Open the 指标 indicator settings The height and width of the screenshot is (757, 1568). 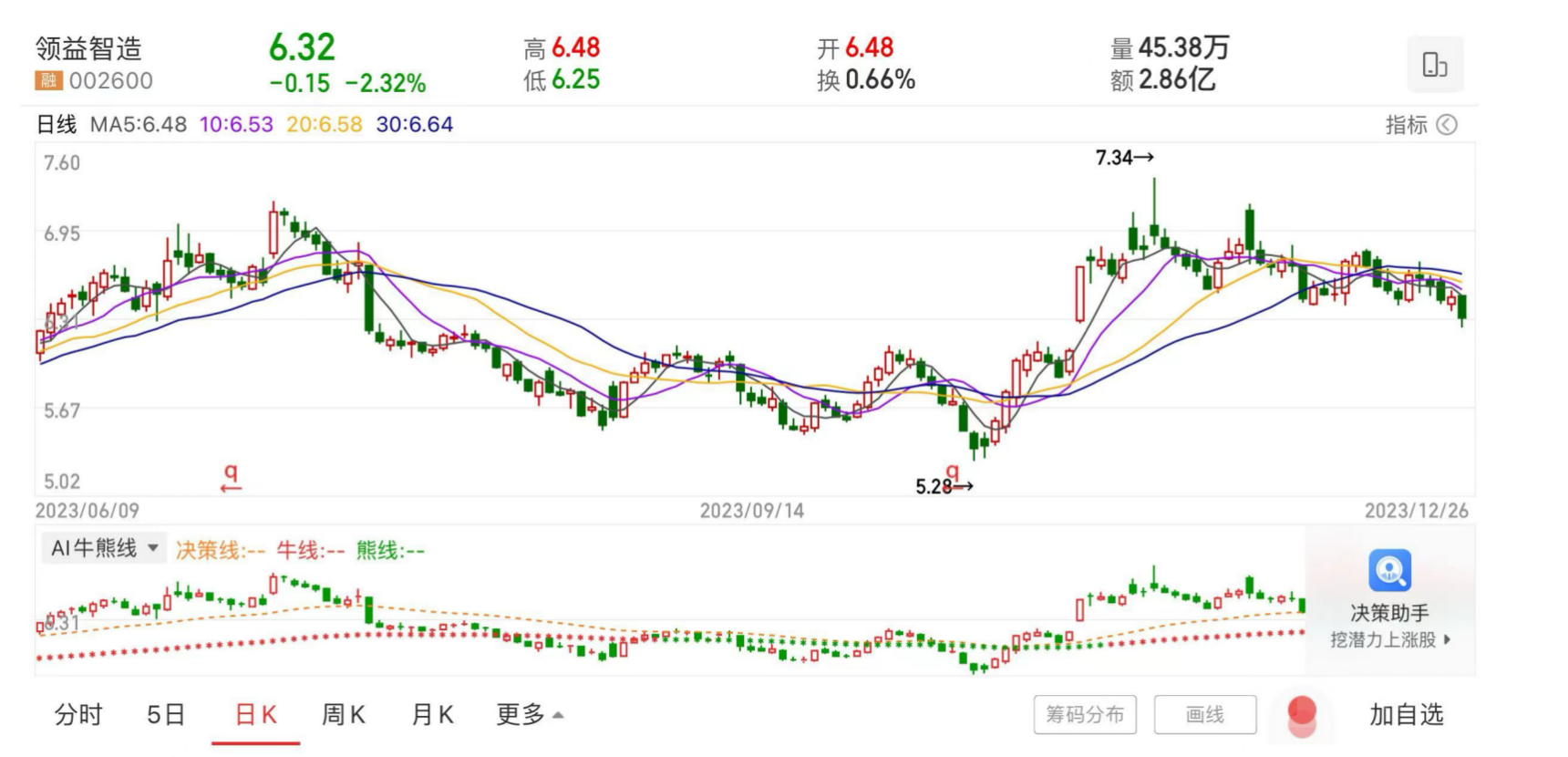1406,125
